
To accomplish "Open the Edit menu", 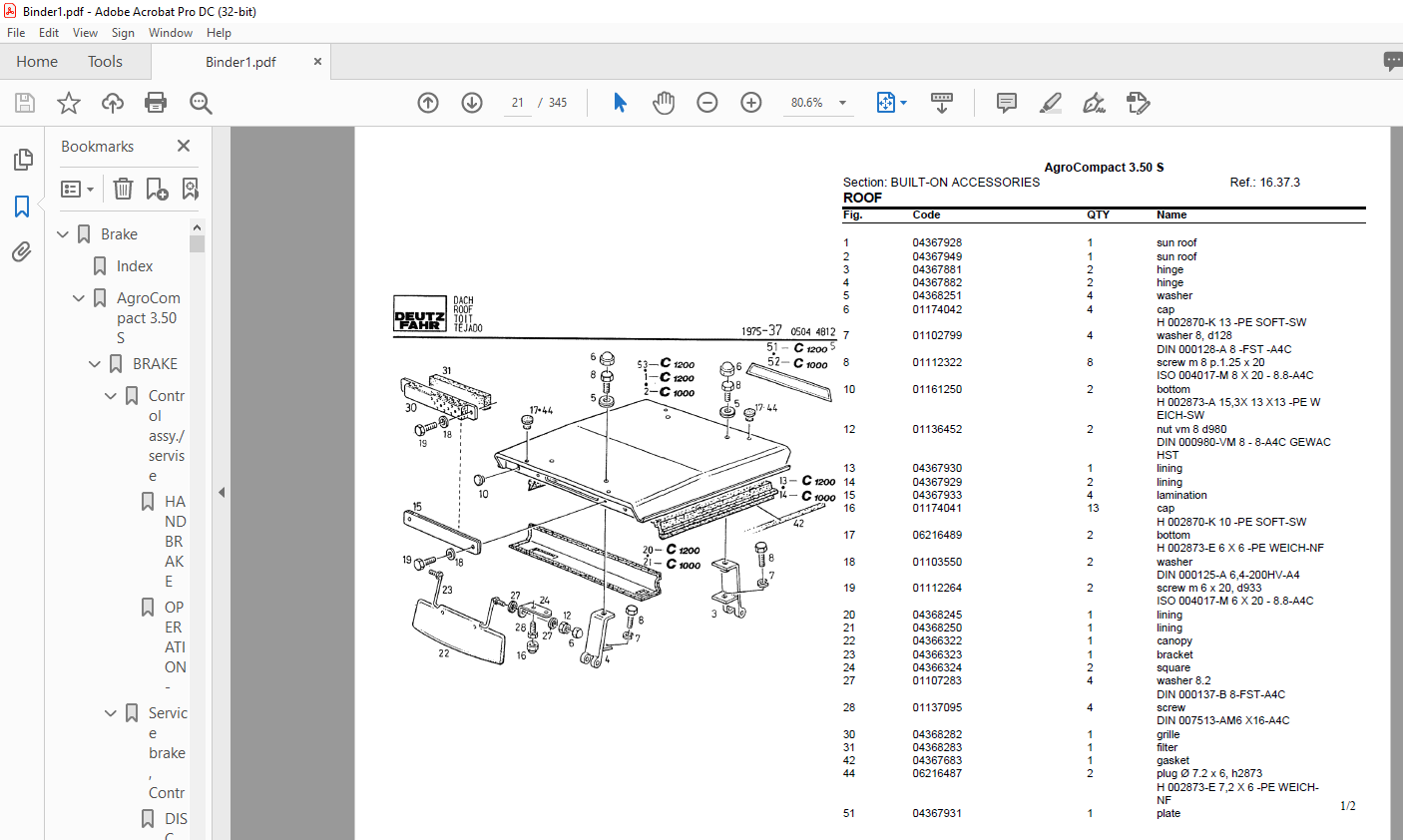I will (49, 33).
